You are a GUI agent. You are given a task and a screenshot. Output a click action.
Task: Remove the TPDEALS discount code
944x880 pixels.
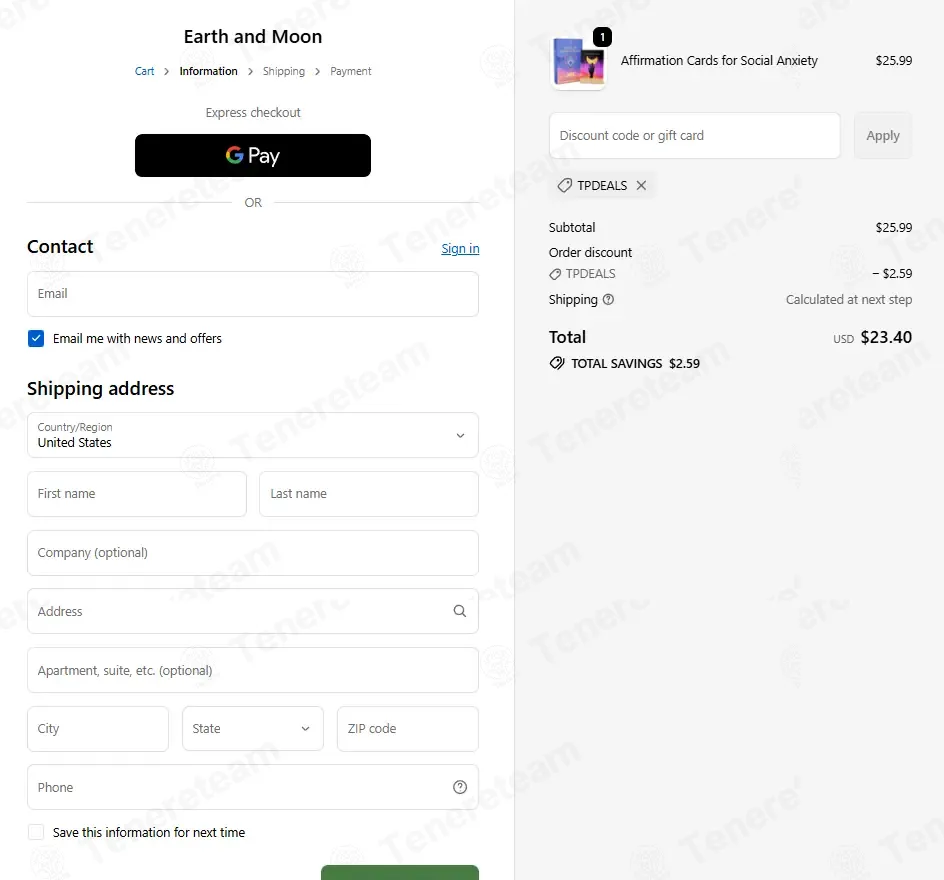(x=641, y=185)
